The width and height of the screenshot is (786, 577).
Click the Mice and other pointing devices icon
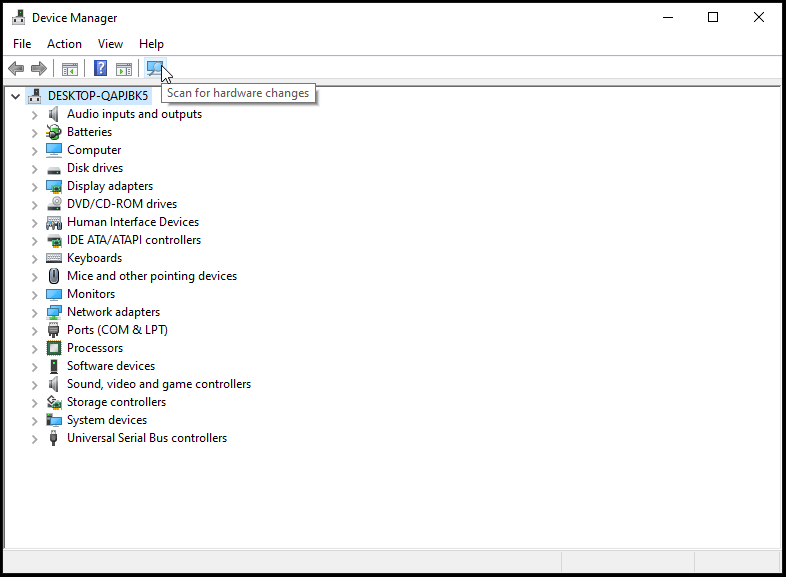54,276
